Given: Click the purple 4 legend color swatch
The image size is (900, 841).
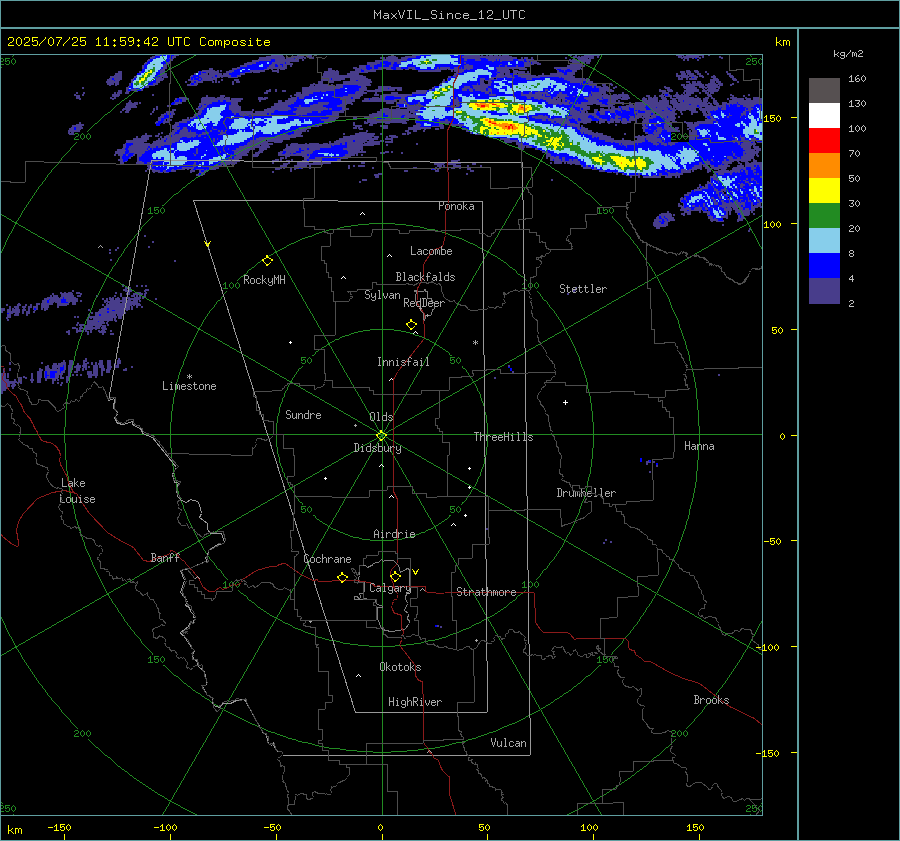Looking at the screenshot, I should pos(824,291).
